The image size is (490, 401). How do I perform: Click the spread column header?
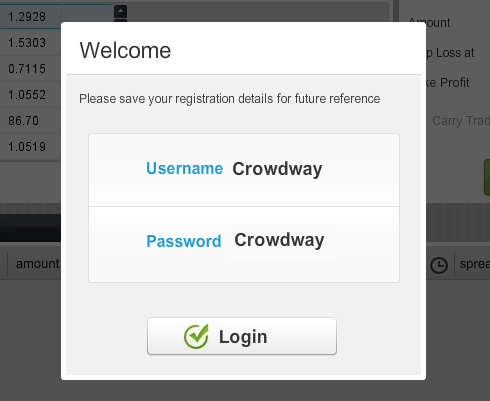pyautogui.click(x=475, y=264)
